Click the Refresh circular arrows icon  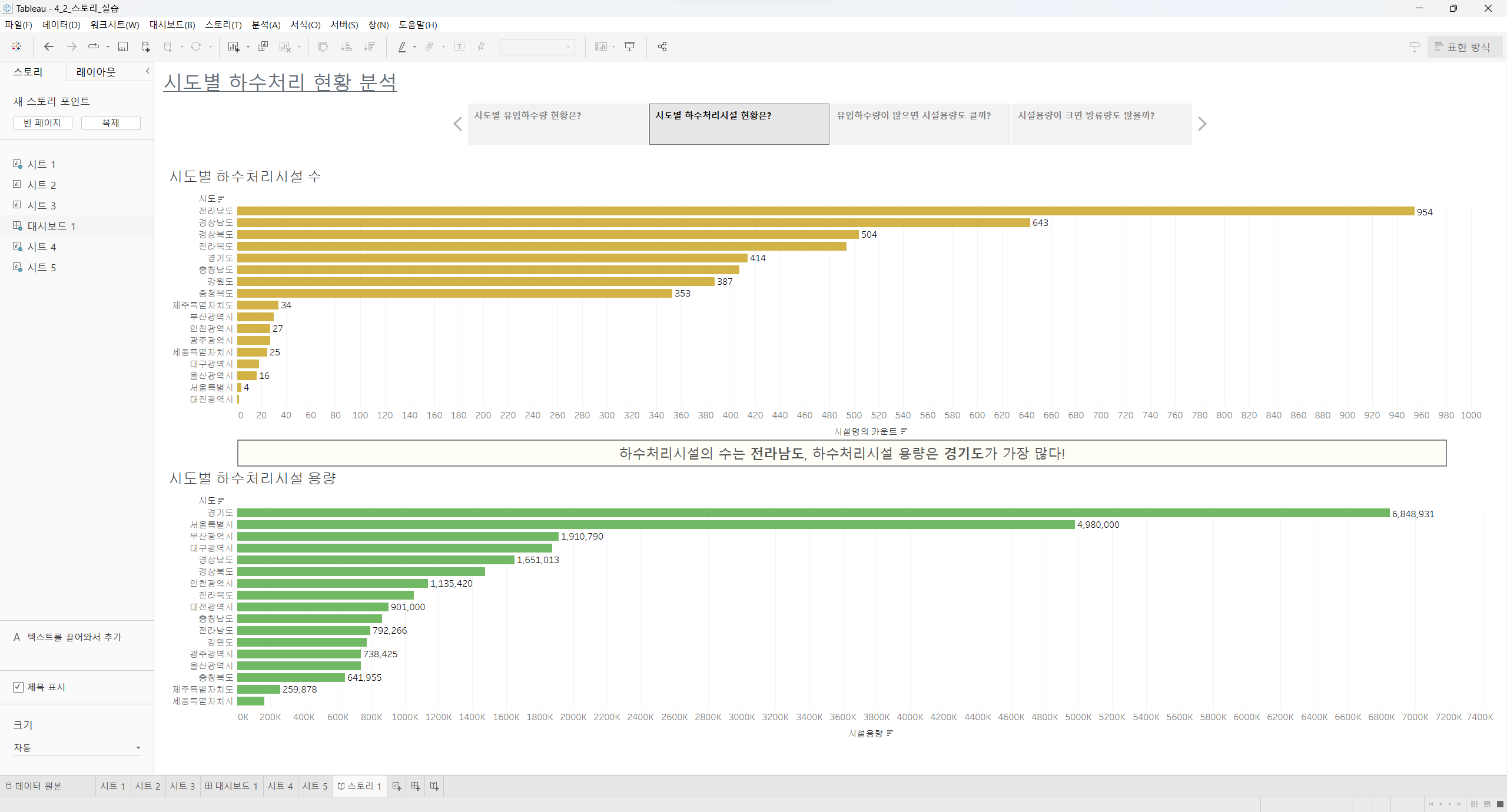point(195,46)
